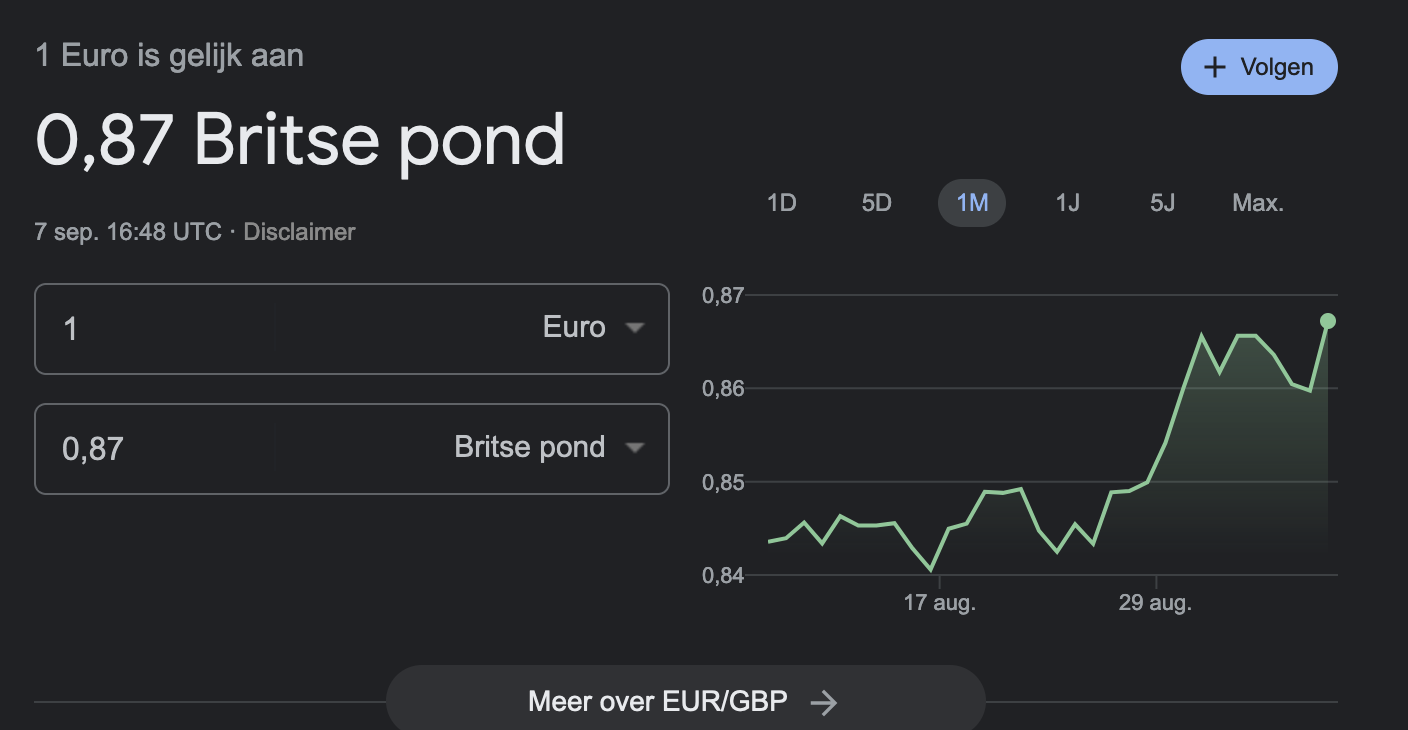Switch to the 5J range
Image resolution: width=1408 pixels, height=730 pixels.
(1162, 203)
